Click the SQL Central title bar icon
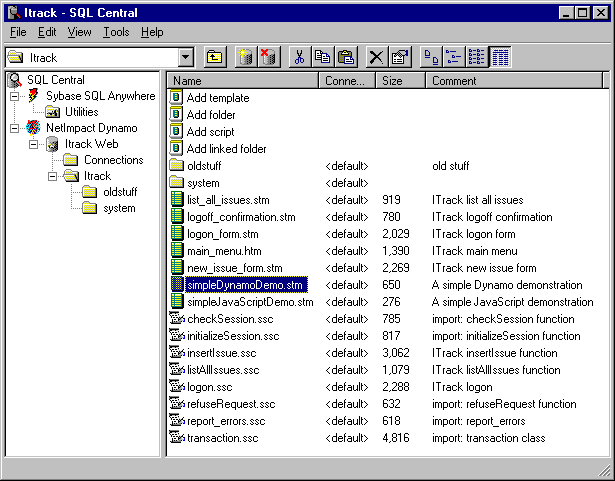This screenshot has width=615, height=481. point(15,13)
